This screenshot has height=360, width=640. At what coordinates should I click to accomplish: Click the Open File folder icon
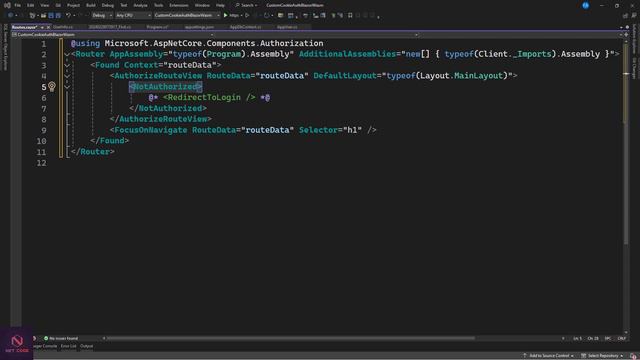pyautogui.click(x=43, y=16)
